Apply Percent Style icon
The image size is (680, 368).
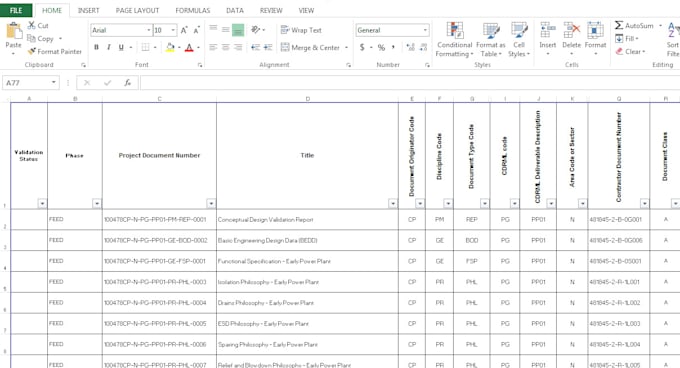point(381,47)
